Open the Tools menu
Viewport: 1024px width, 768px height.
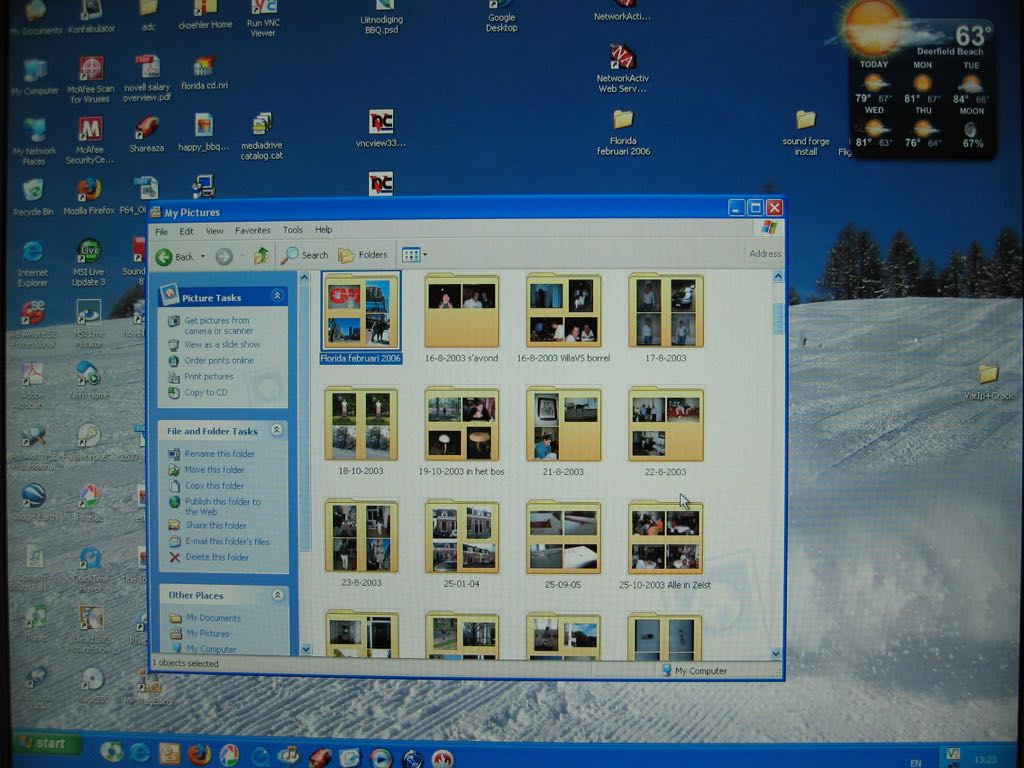(x=292, y=230)
